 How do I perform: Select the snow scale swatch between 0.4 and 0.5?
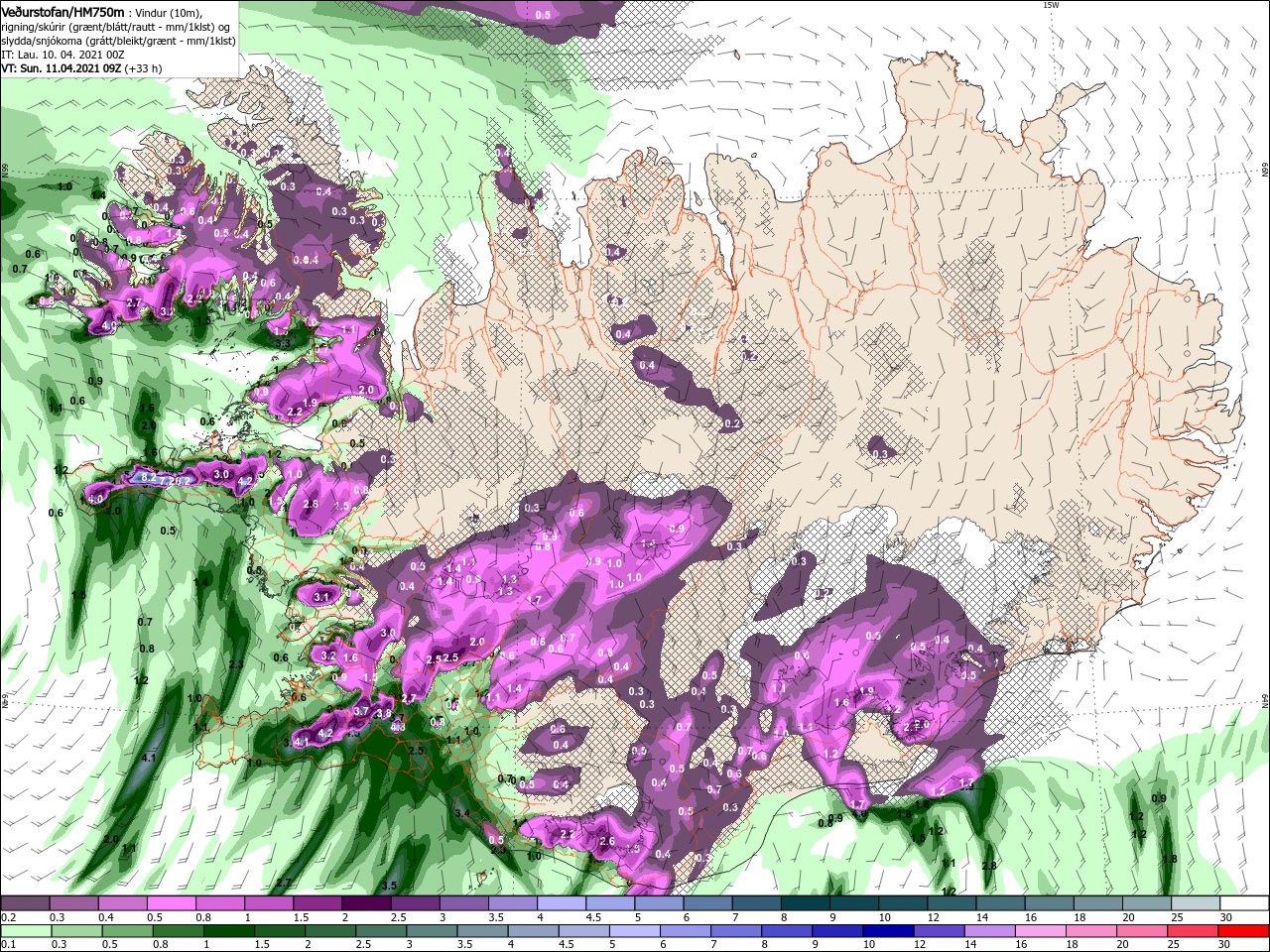(123, 902)
